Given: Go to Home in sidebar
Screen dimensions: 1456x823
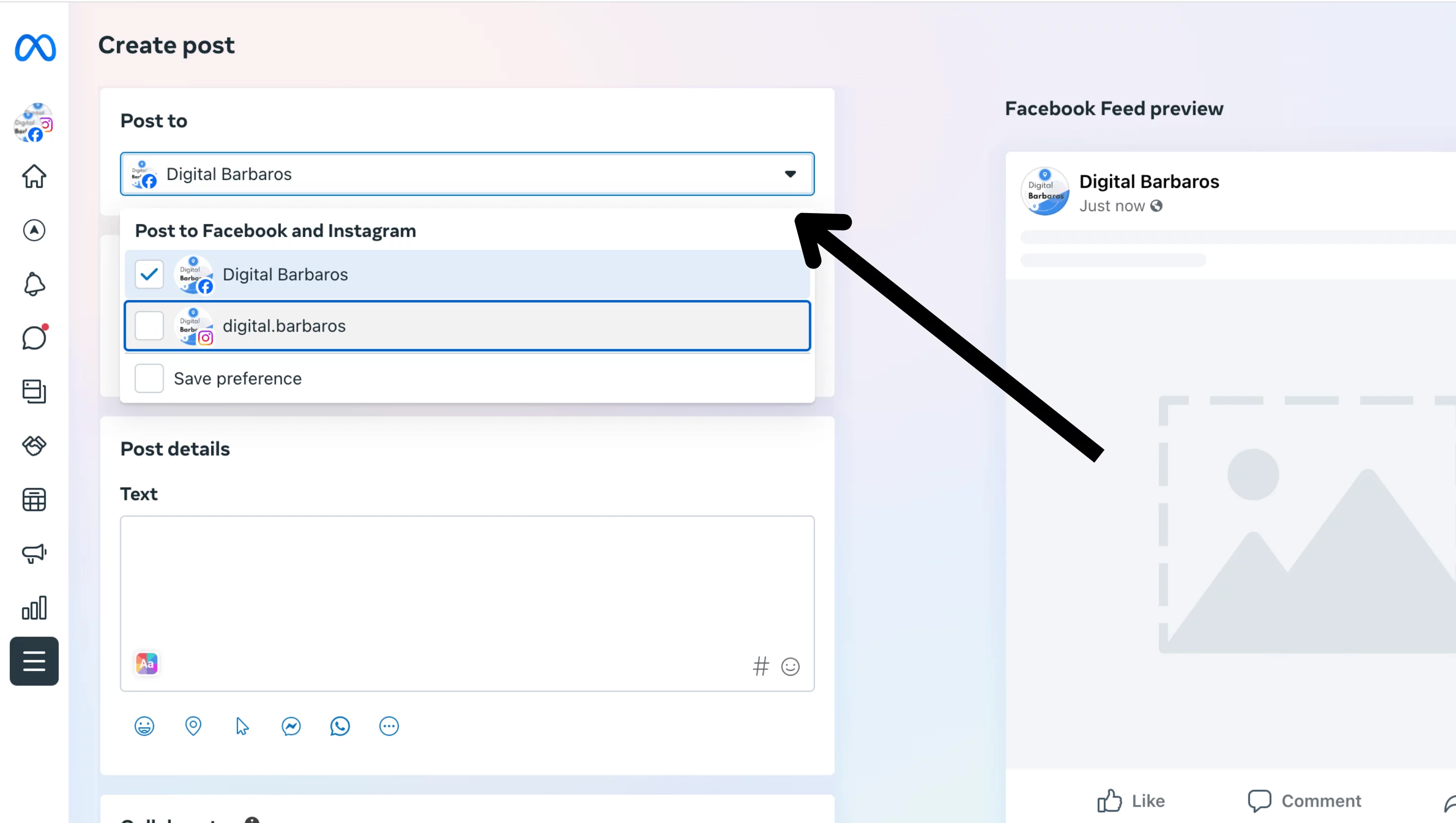Looking at the screenshot, I should point(35,176).
